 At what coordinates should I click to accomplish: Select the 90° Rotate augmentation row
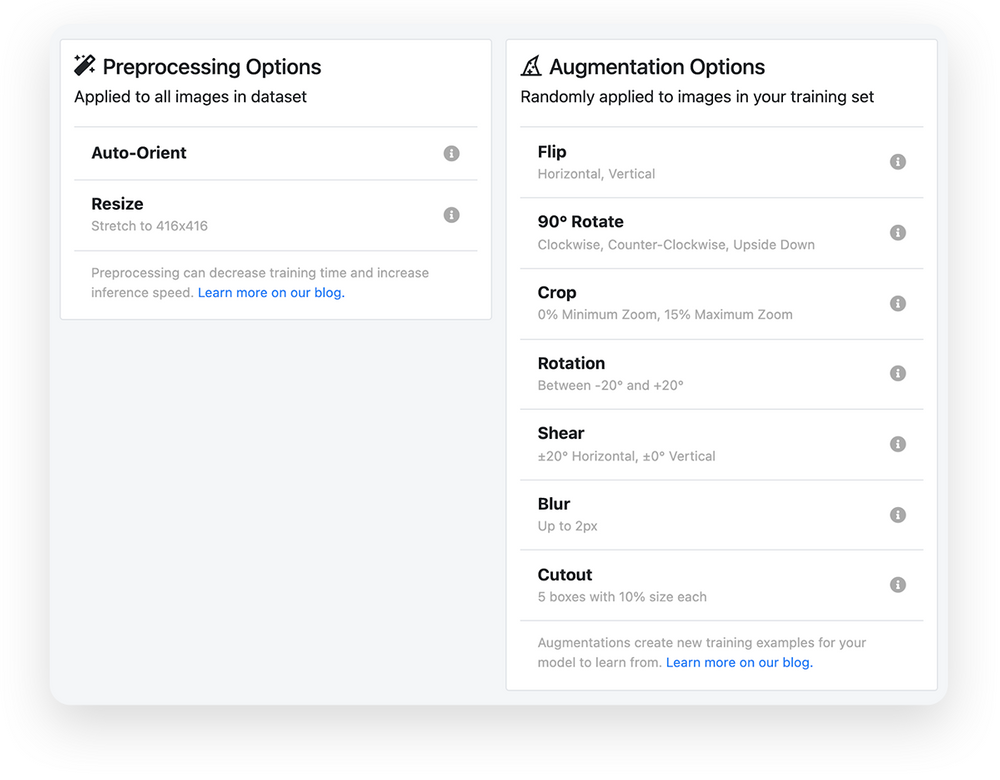[x=676, y=233]
